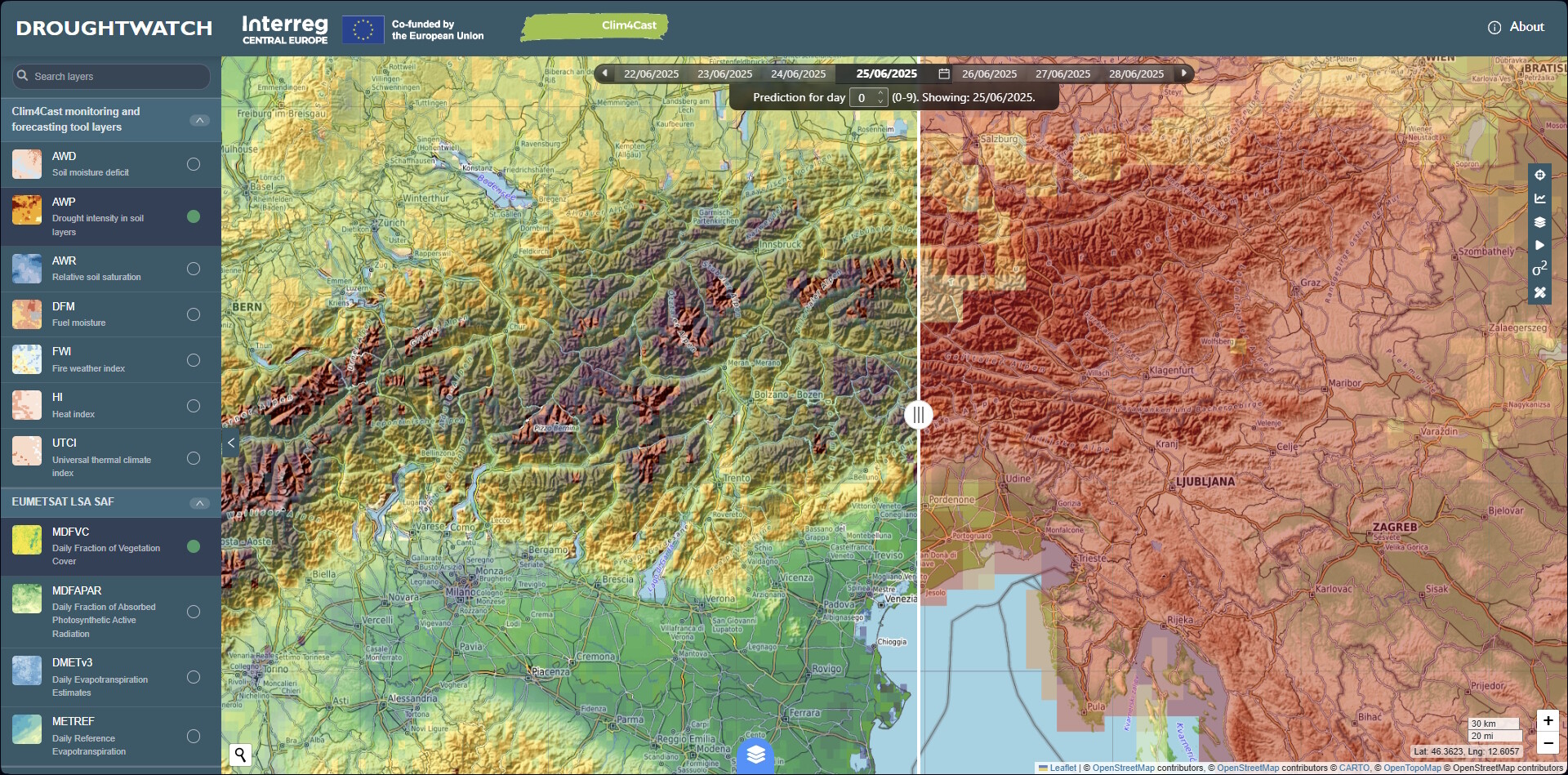Select the 23/06/2025 date
1568x775 pixels.
(724, 73)
